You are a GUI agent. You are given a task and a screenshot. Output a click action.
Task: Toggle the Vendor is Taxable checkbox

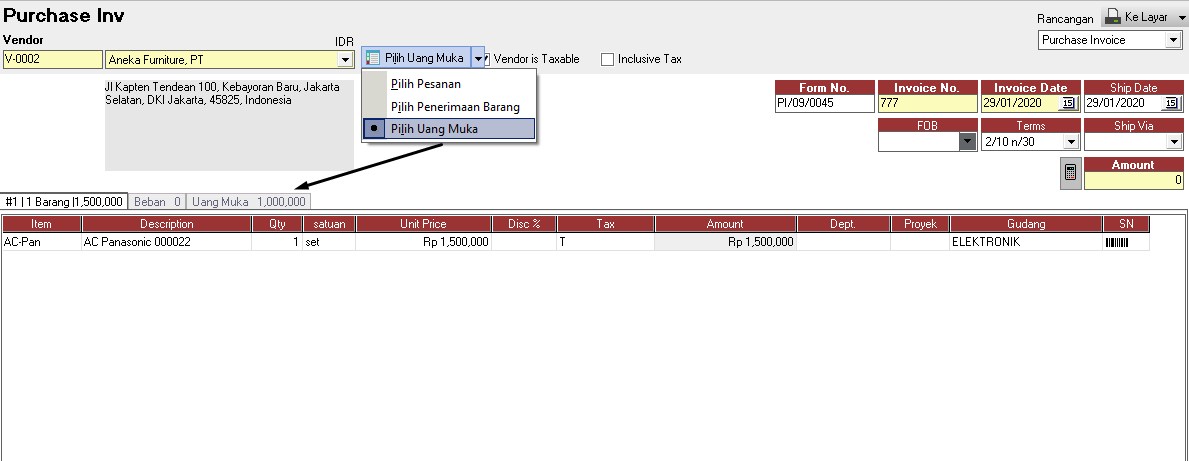(x=486, y=59)
